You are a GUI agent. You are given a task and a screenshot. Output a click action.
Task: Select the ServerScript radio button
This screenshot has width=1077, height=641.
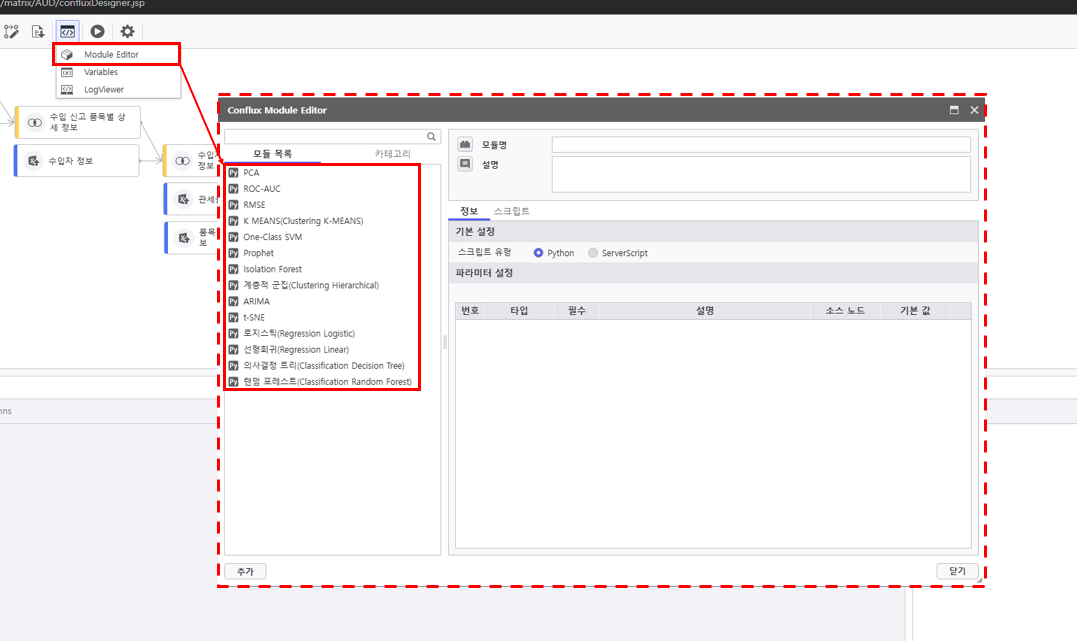coord(593,253)
